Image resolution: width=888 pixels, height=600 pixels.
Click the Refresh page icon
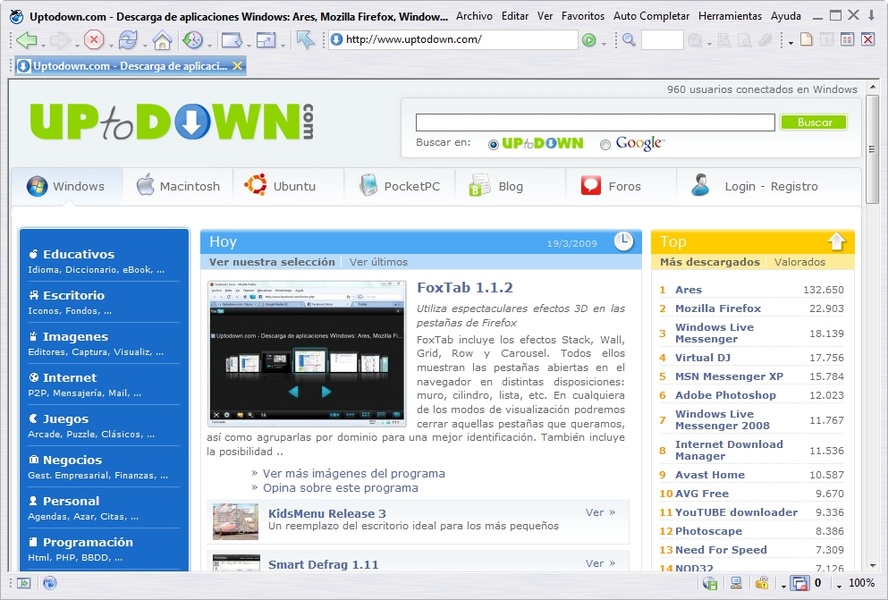(128, 40)
